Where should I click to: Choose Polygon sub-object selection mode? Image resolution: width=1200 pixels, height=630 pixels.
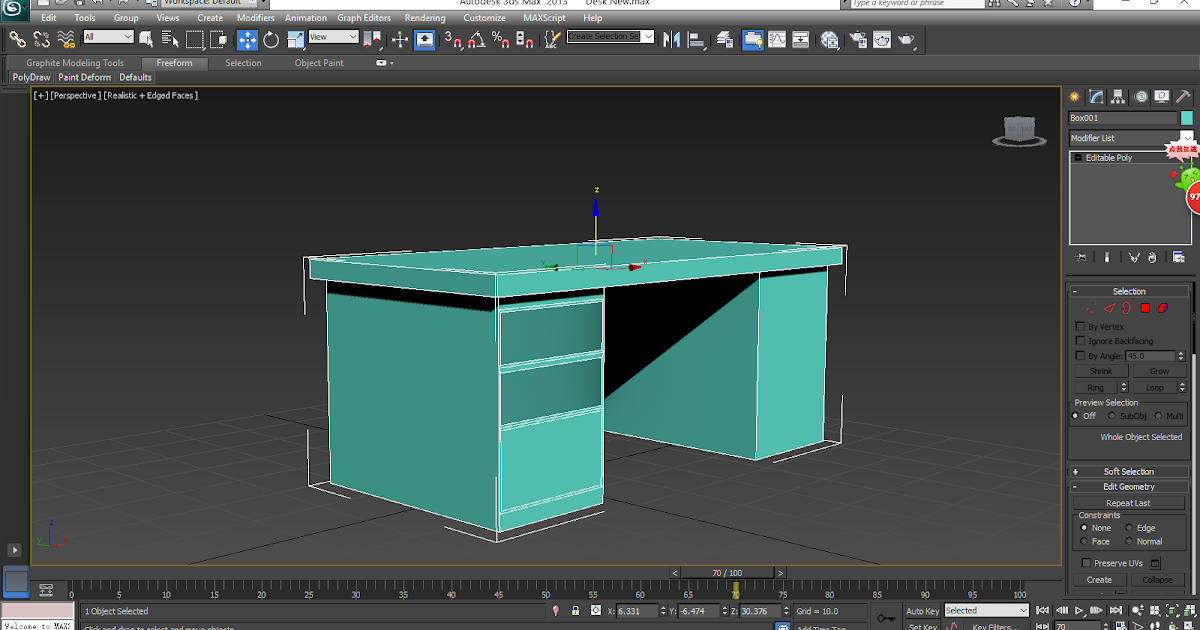coord(1145,308)
